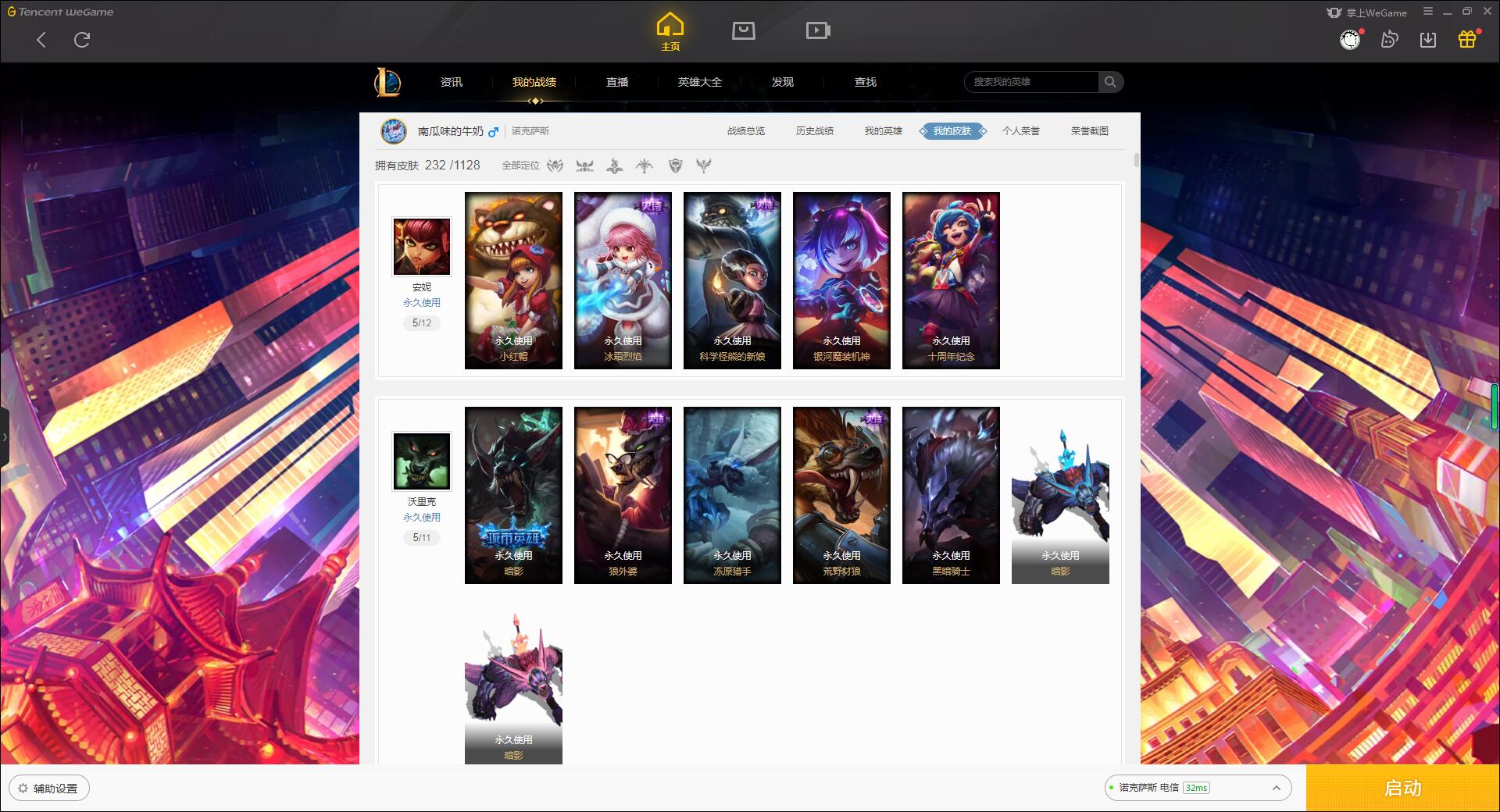Screen dimensions: 1500x812
Task: Click the summoner profile avatar 南瓜味的牛奶
Action: [394, 131]
